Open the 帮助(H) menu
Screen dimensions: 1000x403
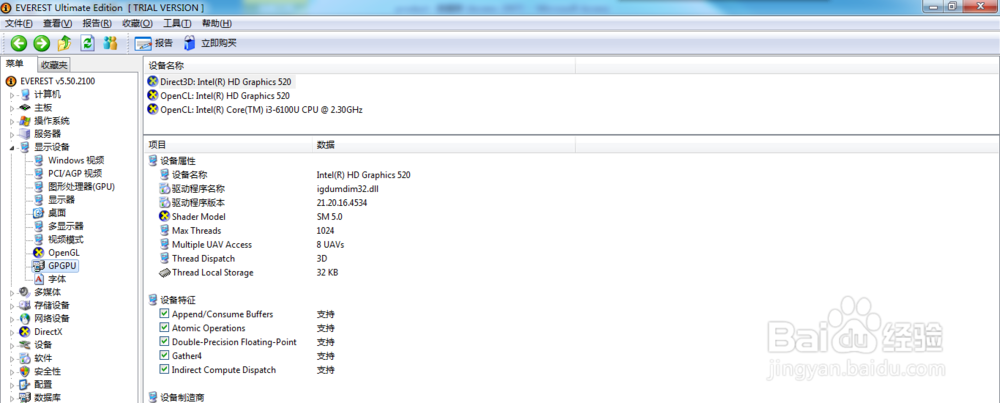[216, 24]
